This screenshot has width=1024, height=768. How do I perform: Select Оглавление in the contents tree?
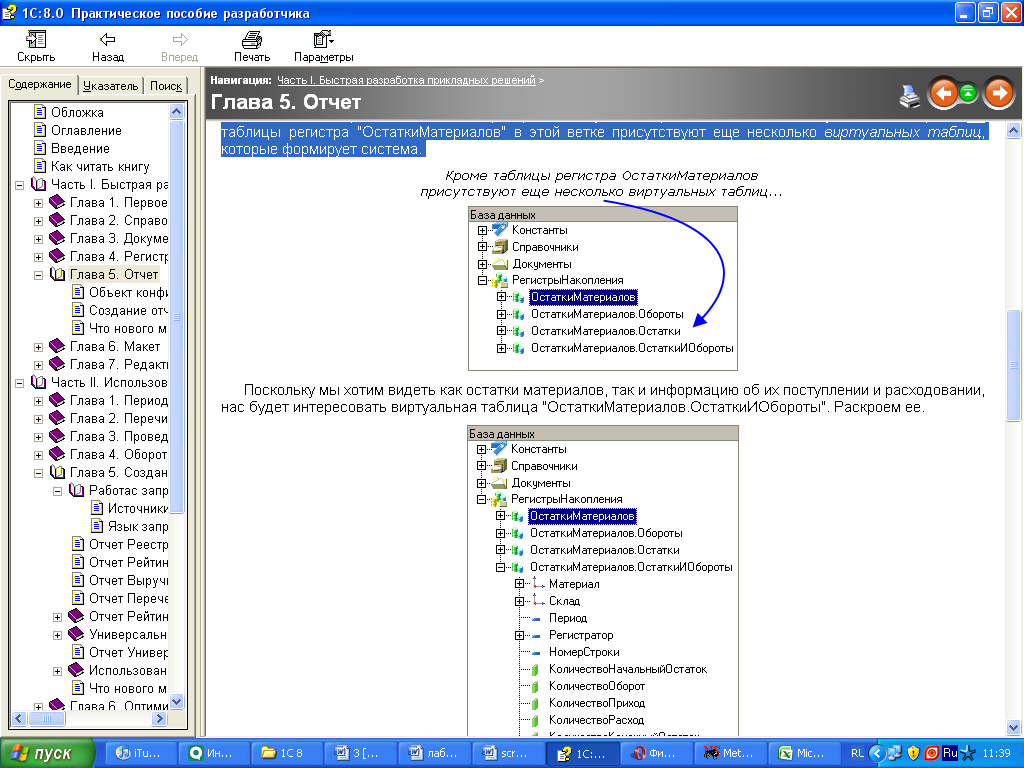86,131
